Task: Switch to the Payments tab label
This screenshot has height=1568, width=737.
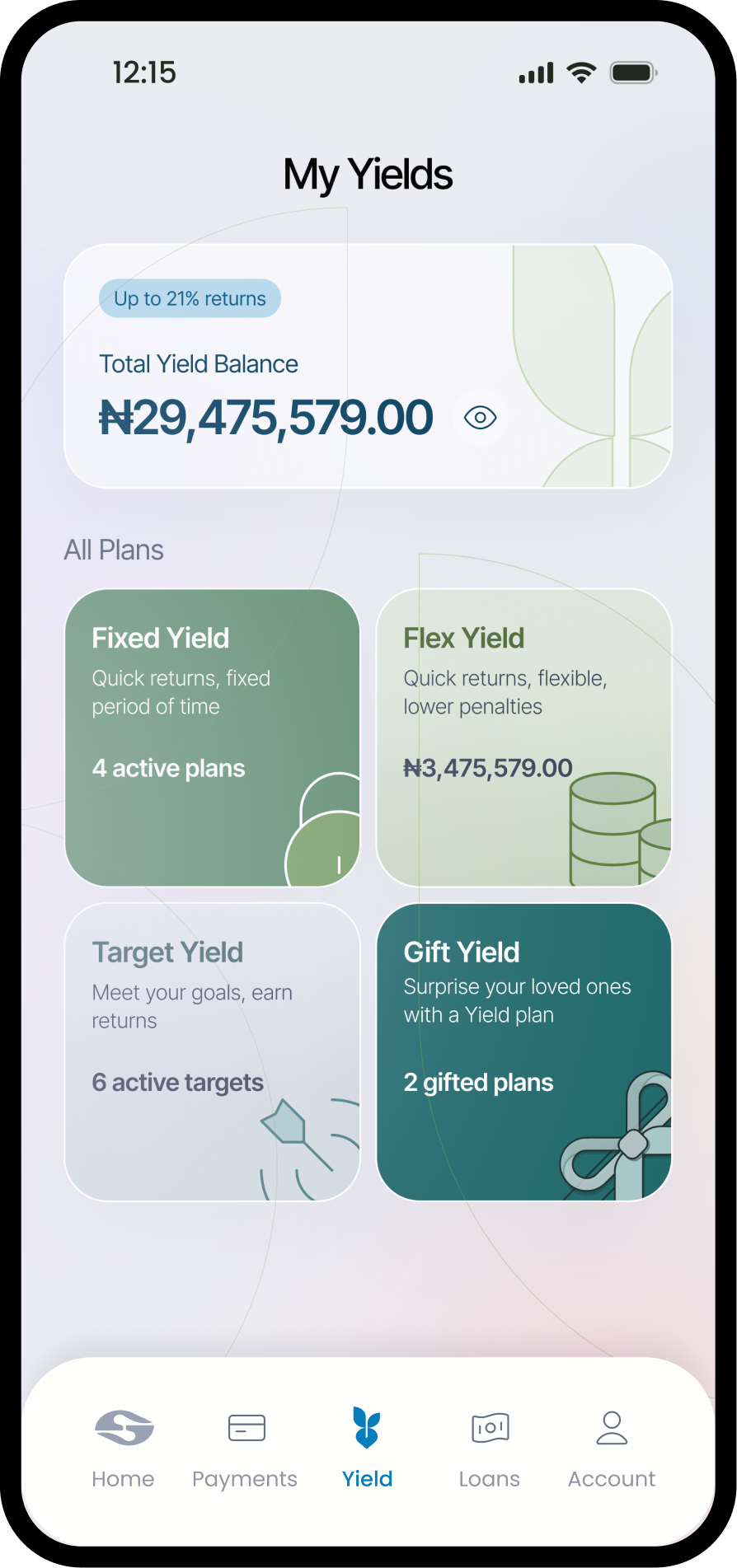Action: tap(245, 1479)
